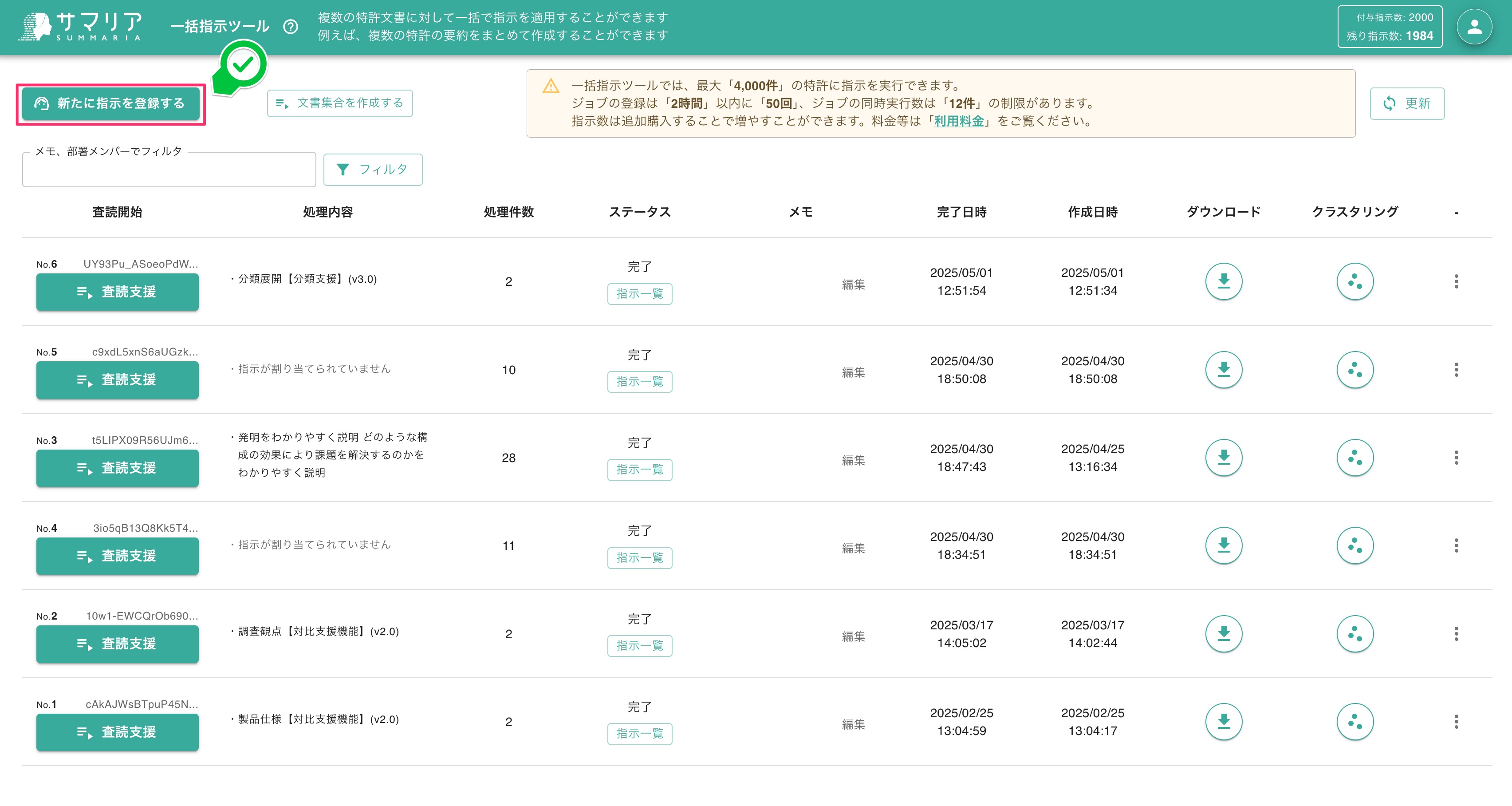Viewport: 1512px width, 806px height.
Task: Click 新たに指示を登録する button
Action: click(x=111, y=104)
